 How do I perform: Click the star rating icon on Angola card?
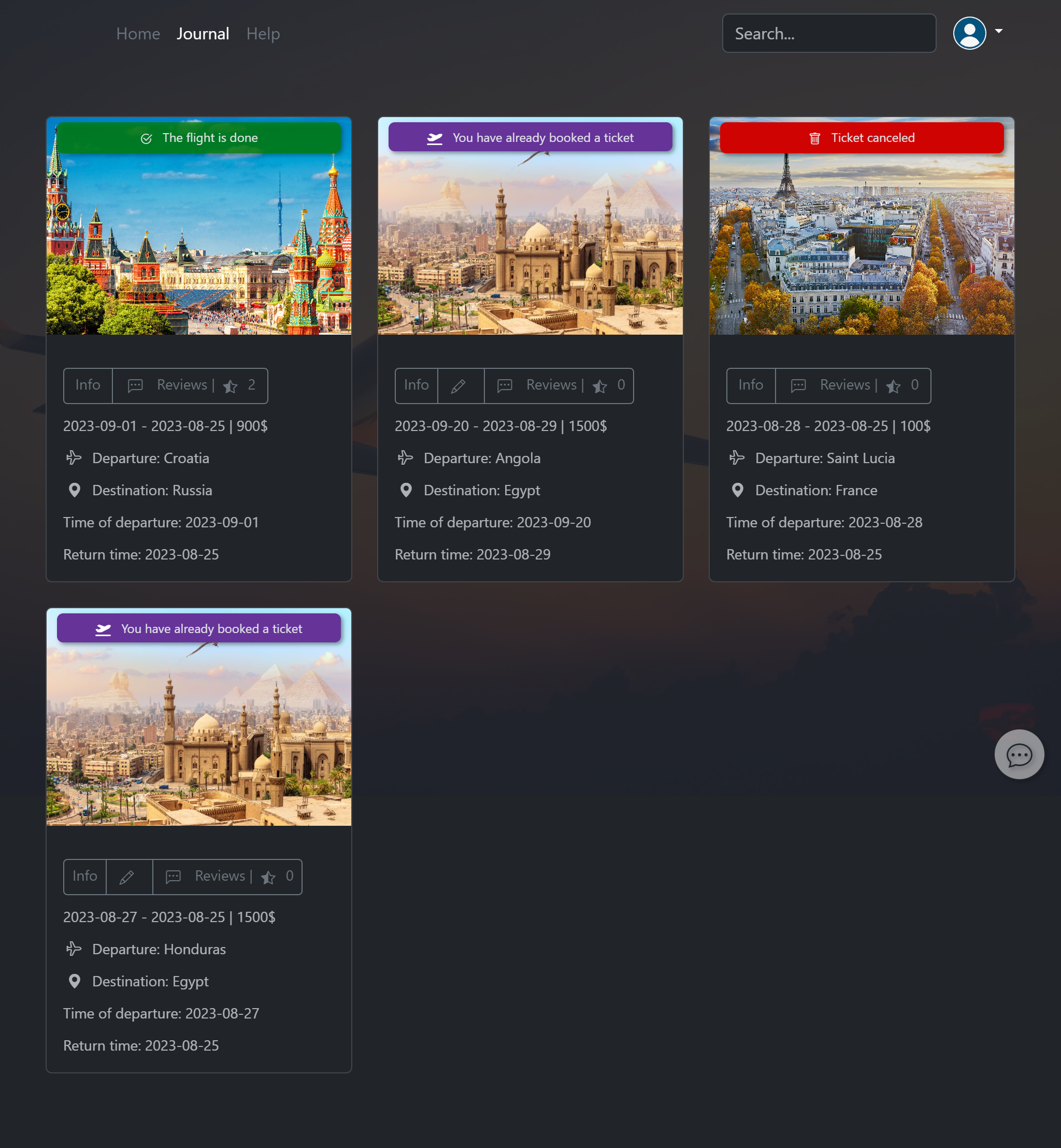(x=599, y=386)
